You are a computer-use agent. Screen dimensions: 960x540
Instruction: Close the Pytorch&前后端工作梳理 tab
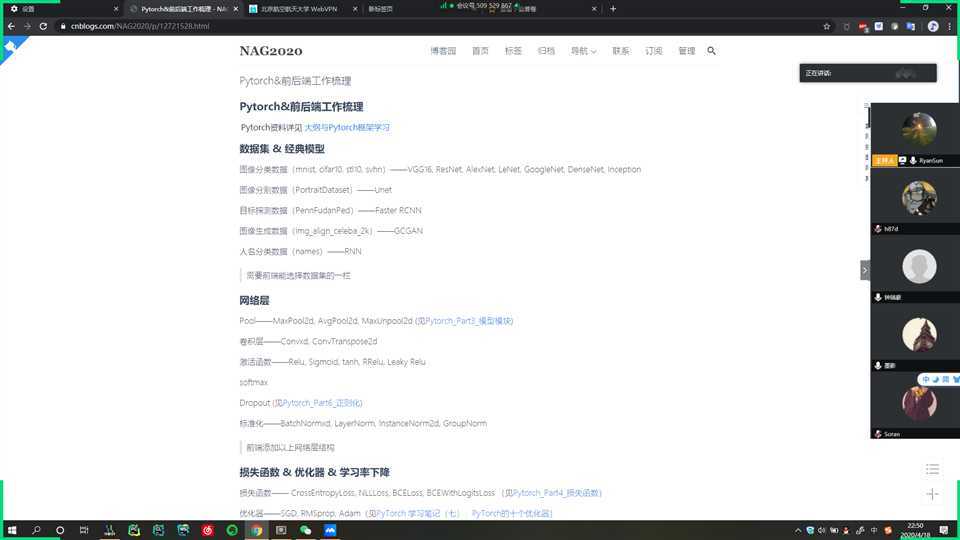pos(235,9)
